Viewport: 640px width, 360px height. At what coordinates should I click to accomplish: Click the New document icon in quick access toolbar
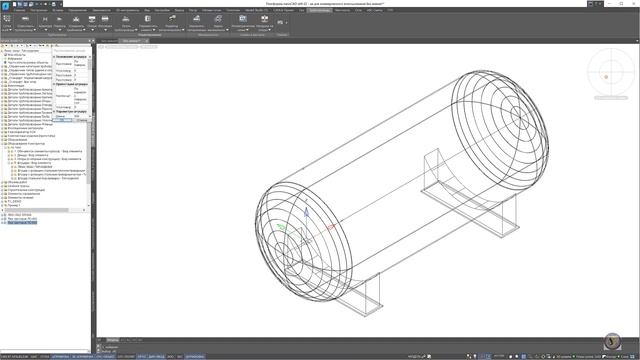pos(14,4)
